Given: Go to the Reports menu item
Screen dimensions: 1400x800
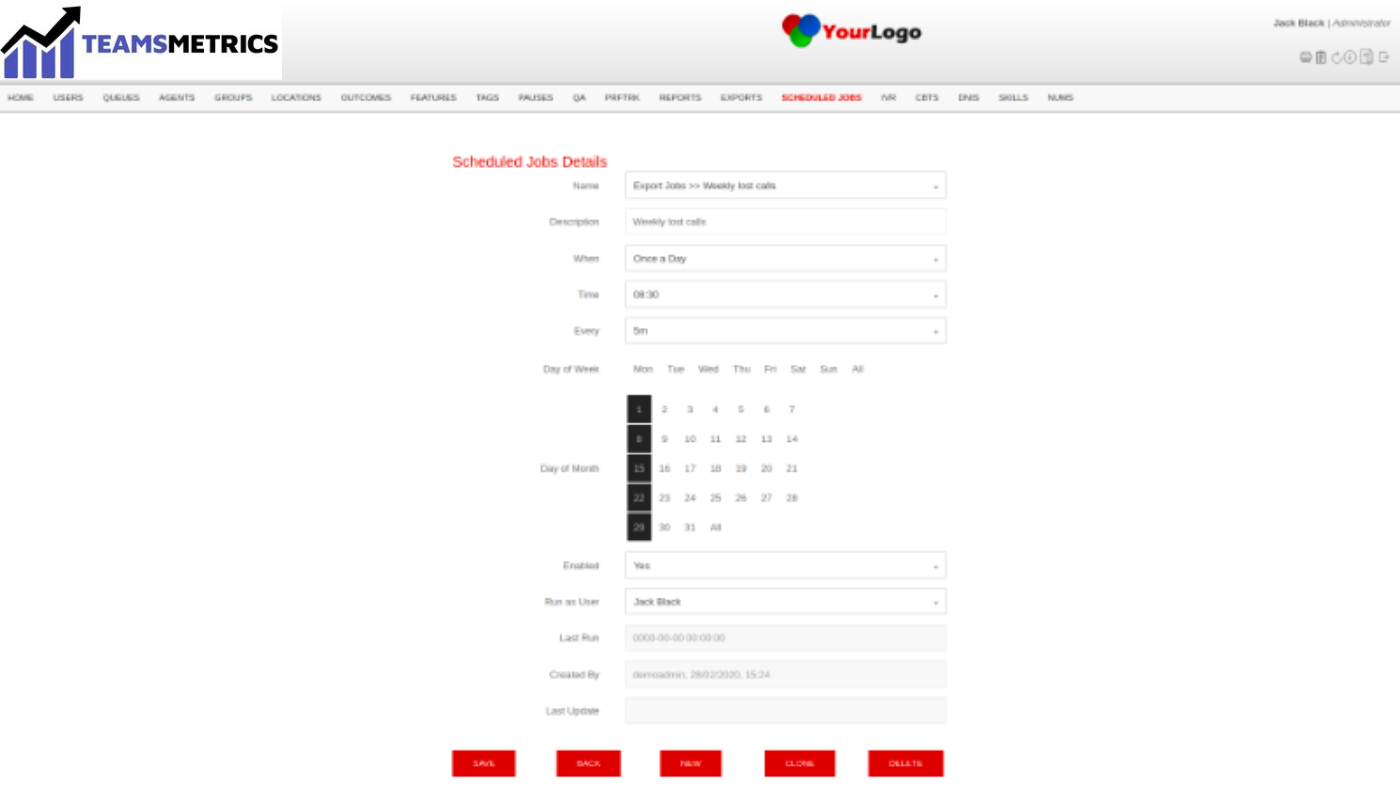Looking at the screenshot, I should click(680, 98).
